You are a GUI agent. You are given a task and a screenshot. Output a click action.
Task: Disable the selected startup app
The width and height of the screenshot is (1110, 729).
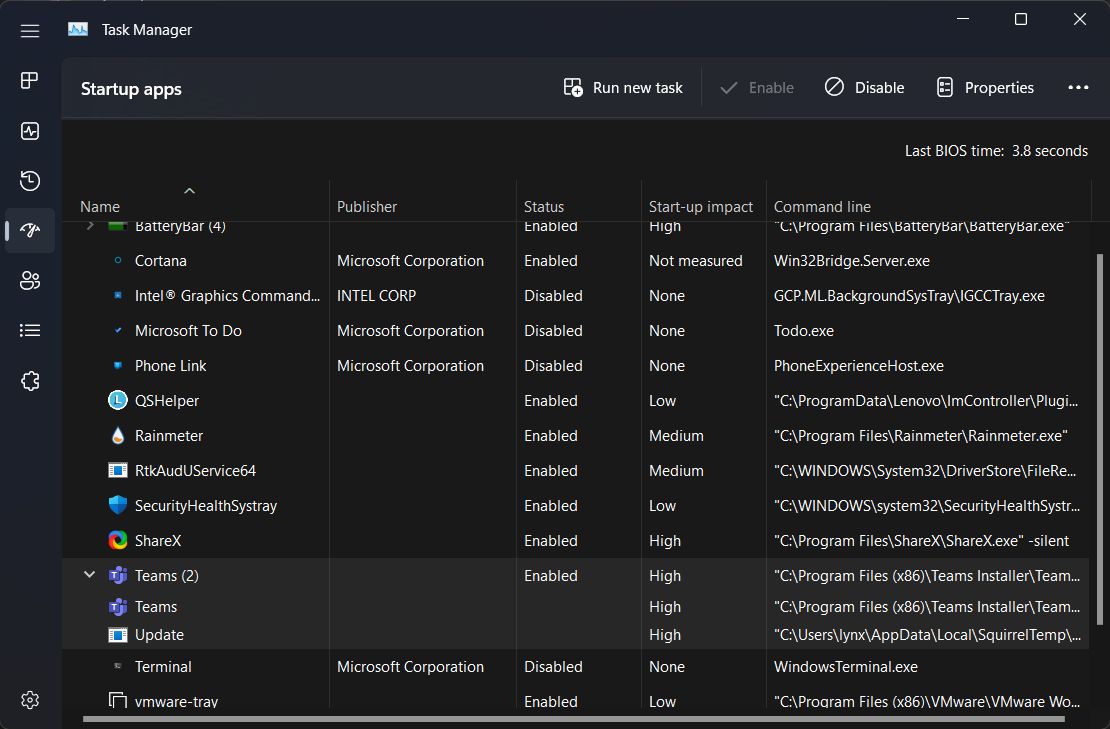(865, 88)
